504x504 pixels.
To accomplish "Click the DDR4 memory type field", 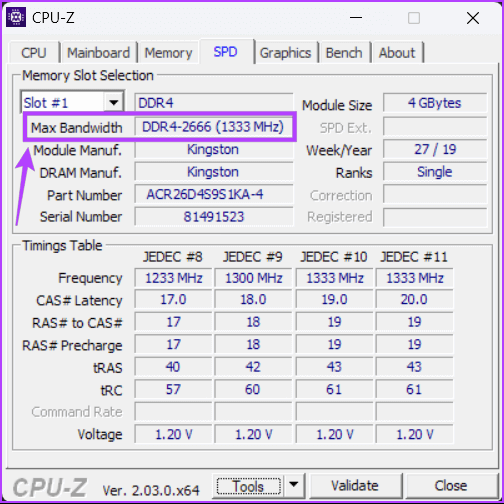I will tap(214, 103).
